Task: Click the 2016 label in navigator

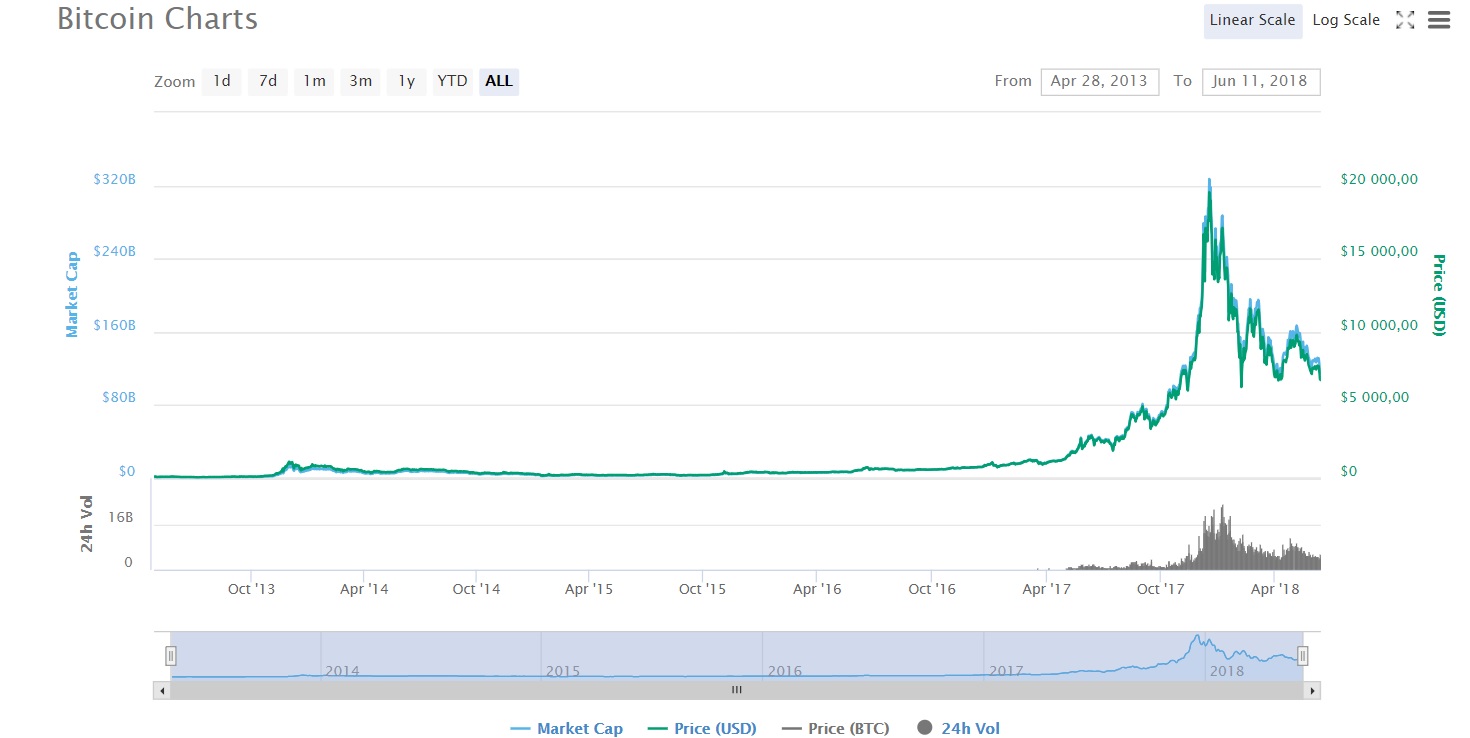Action: [784, 671]
